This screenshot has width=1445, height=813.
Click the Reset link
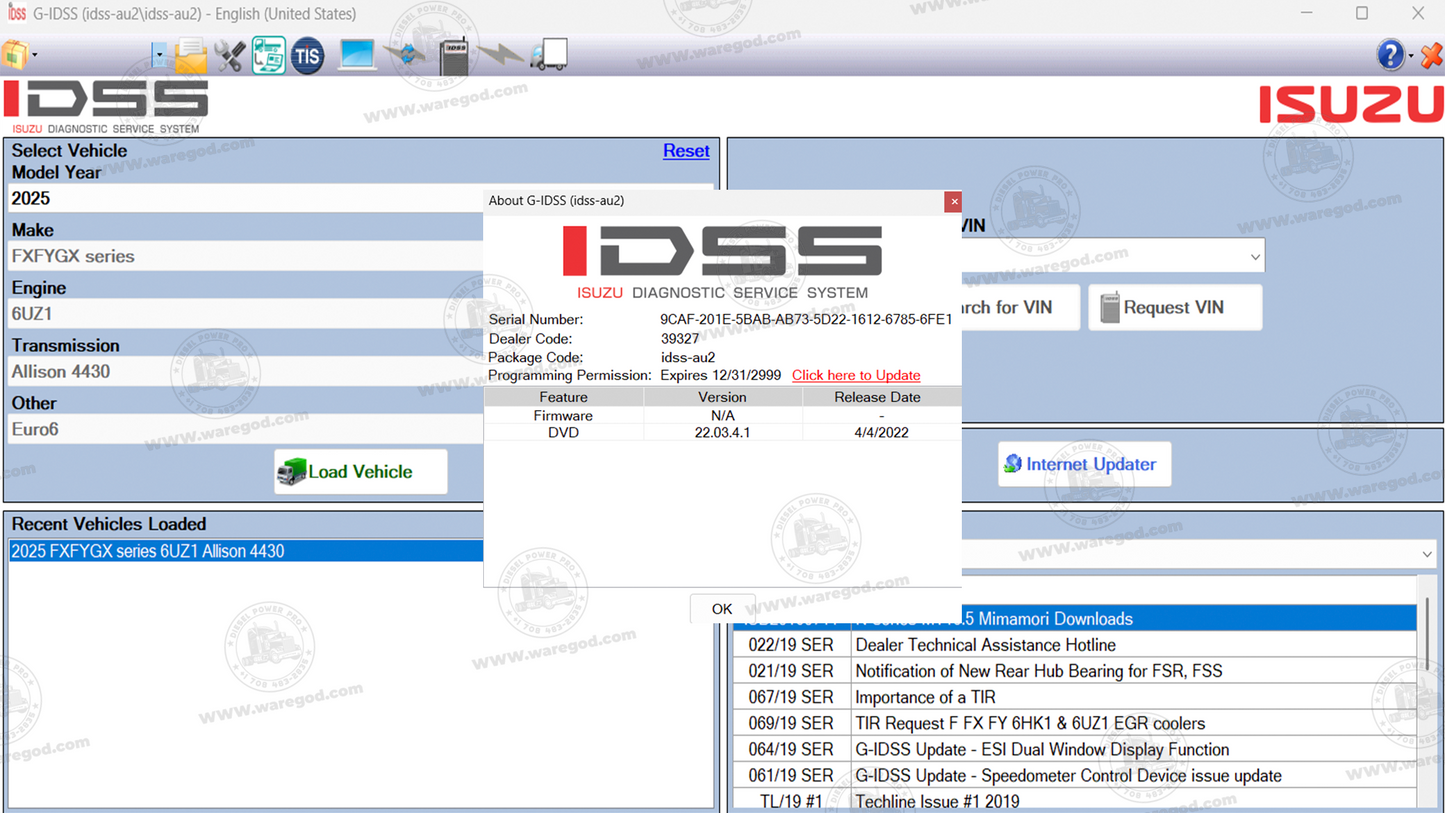(686, 151)
